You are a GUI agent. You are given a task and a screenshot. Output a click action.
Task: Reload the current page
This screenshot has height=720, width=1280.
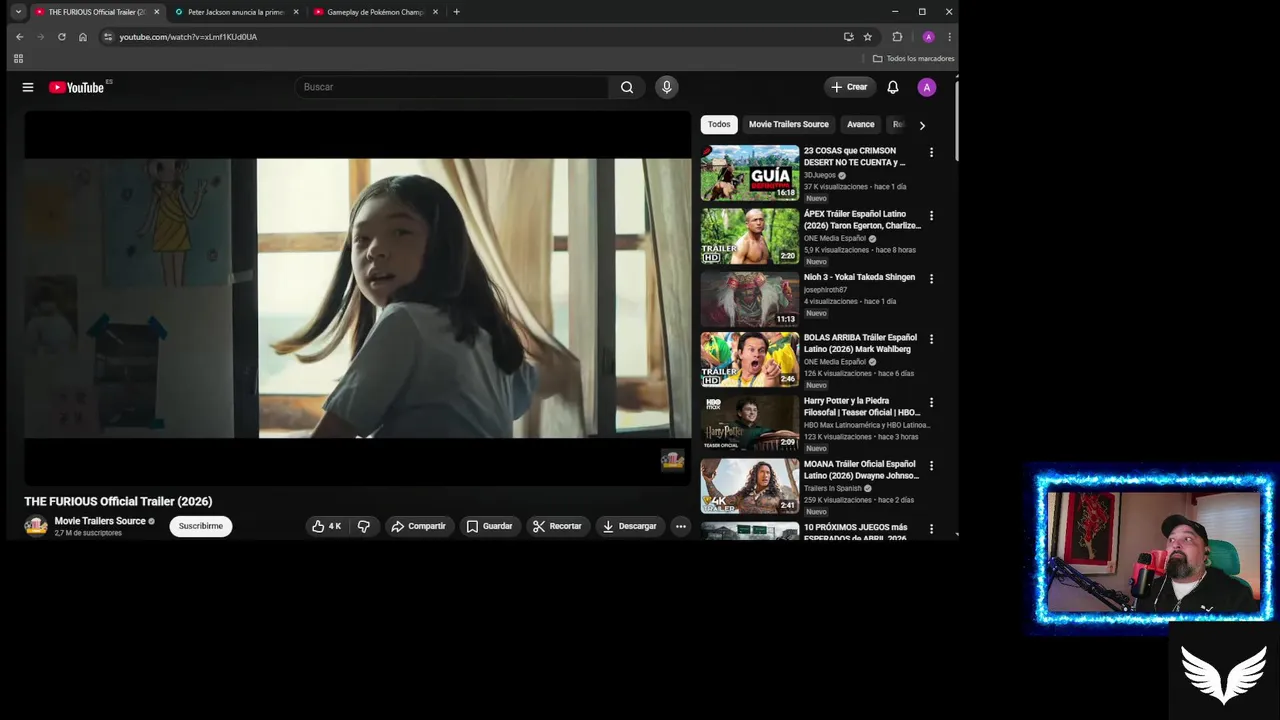coord(62,37)
